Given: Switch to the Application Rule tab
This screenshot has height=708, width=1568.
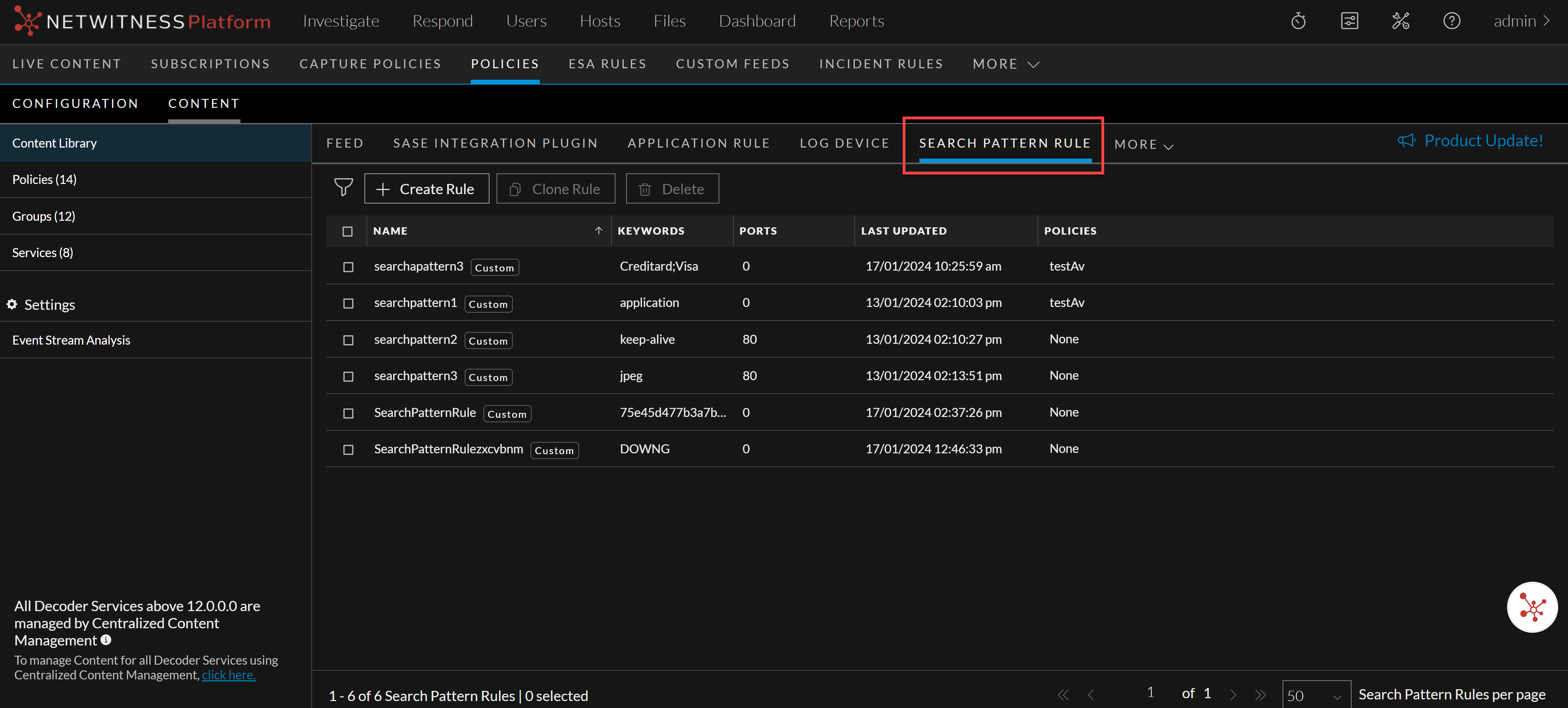Looking at the screenshot, I should point(698,143).
